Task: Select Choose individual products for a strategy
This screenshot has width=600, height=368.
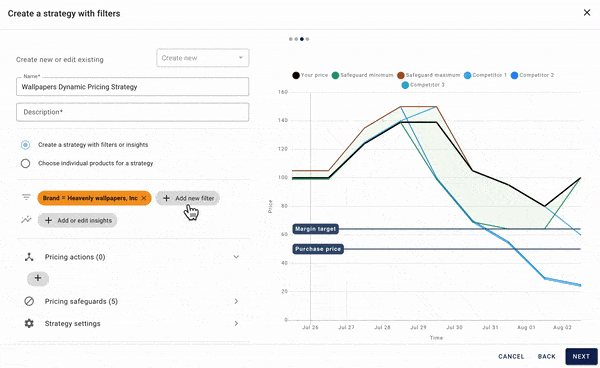Action: (x=25, y=163)
